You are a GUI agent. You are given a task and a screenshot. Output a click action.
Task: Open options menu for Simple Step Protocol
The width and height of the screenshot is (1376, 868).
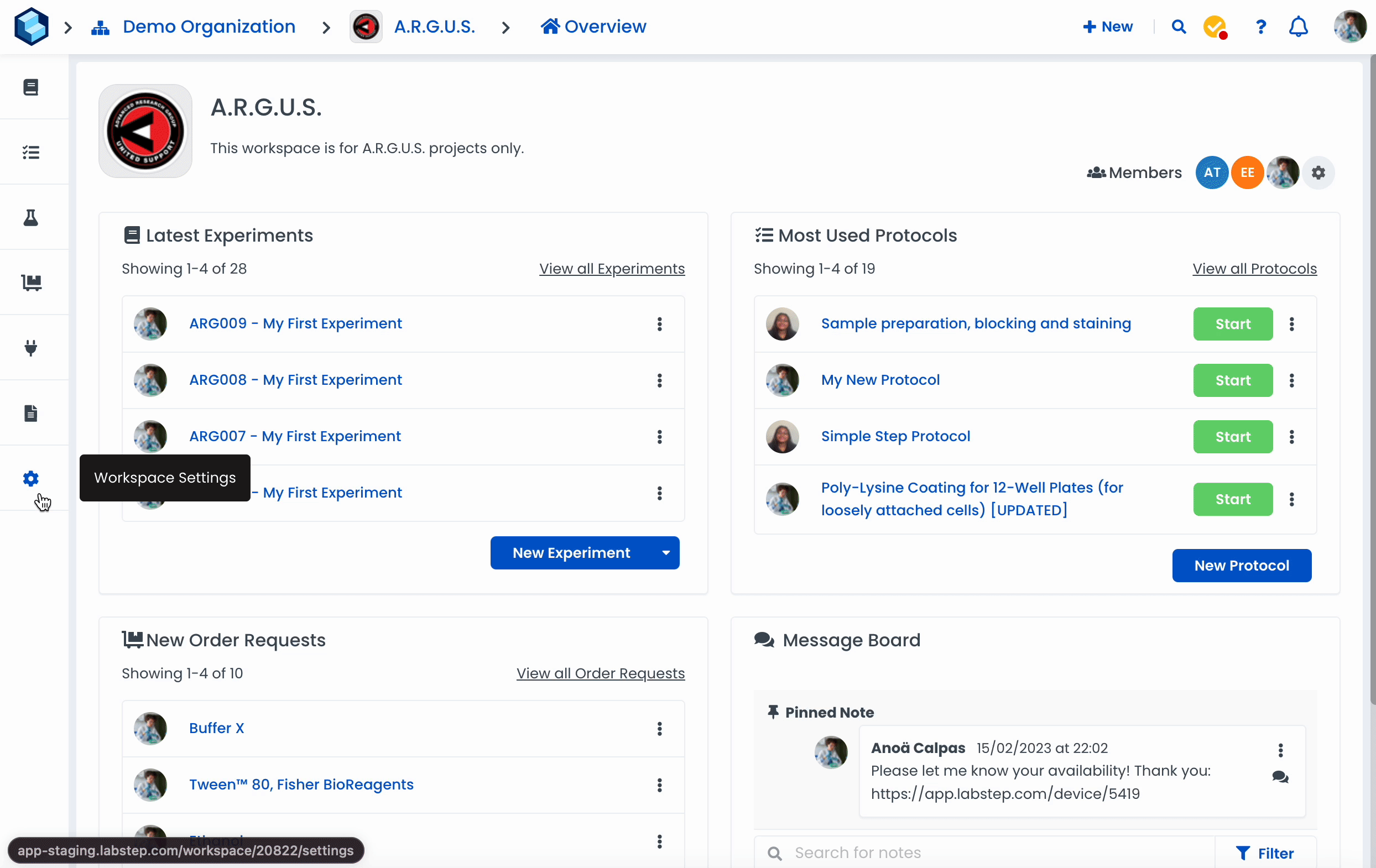coord(1291,437)
